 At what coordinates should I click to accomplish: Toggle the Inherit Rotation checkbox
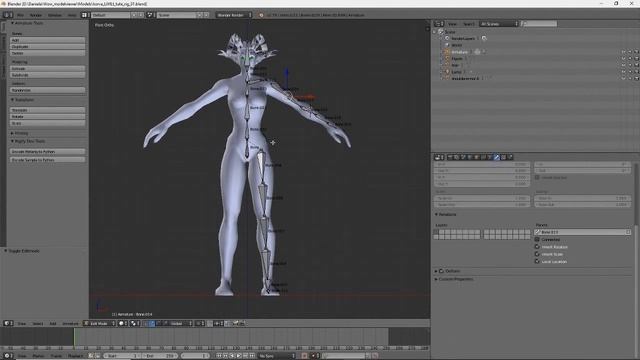point(537,247)
